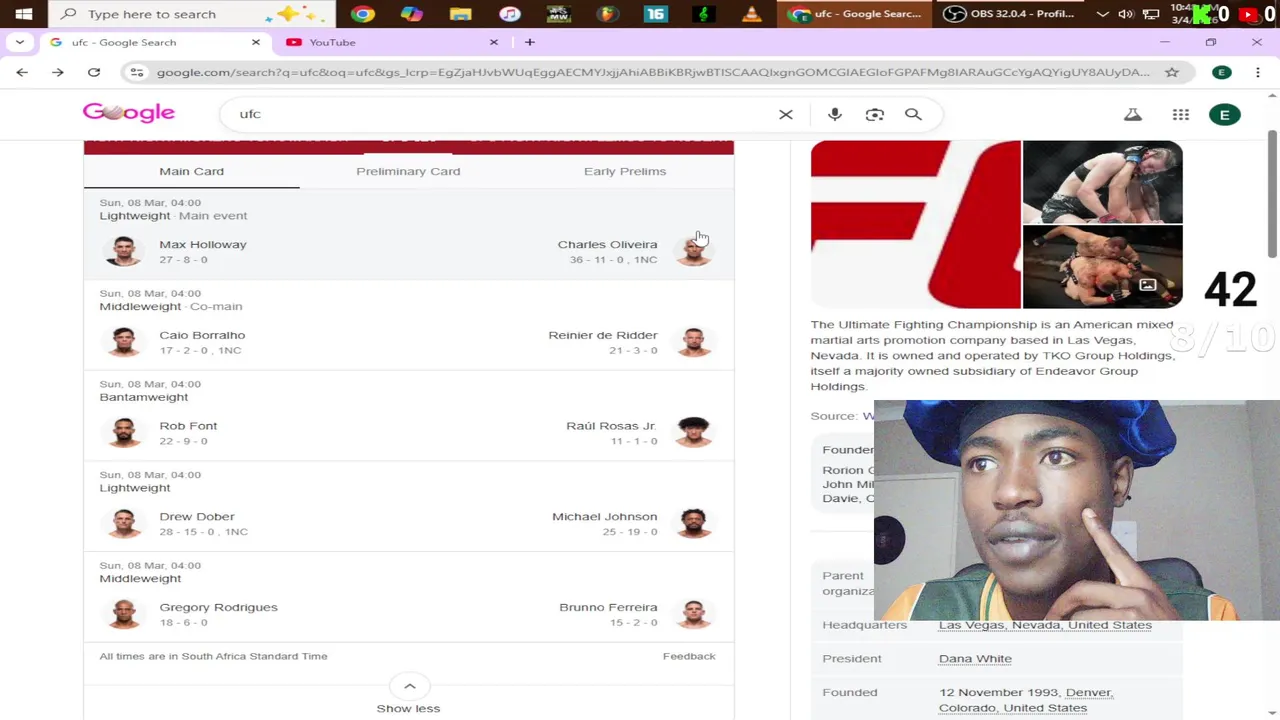Click Michael Johnson's fighter photo

693,523
